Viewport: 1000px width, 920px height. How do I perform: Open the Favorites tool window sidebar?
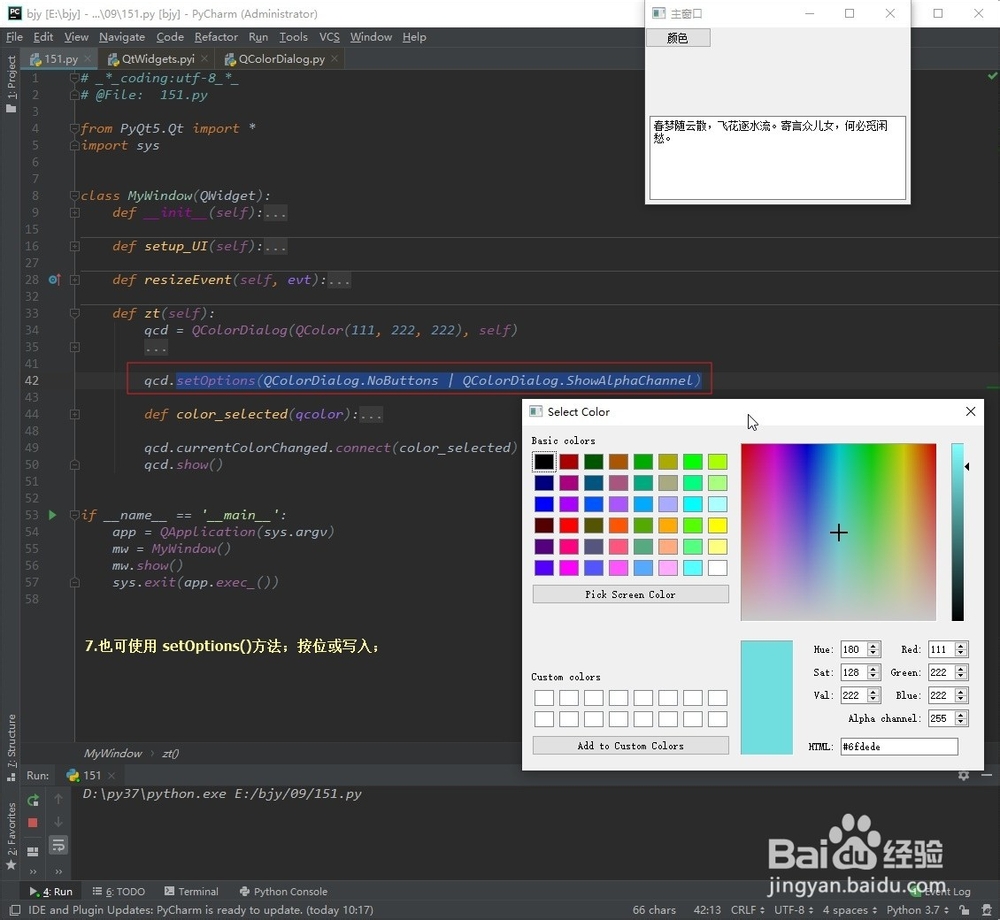[x=11, y=836]
